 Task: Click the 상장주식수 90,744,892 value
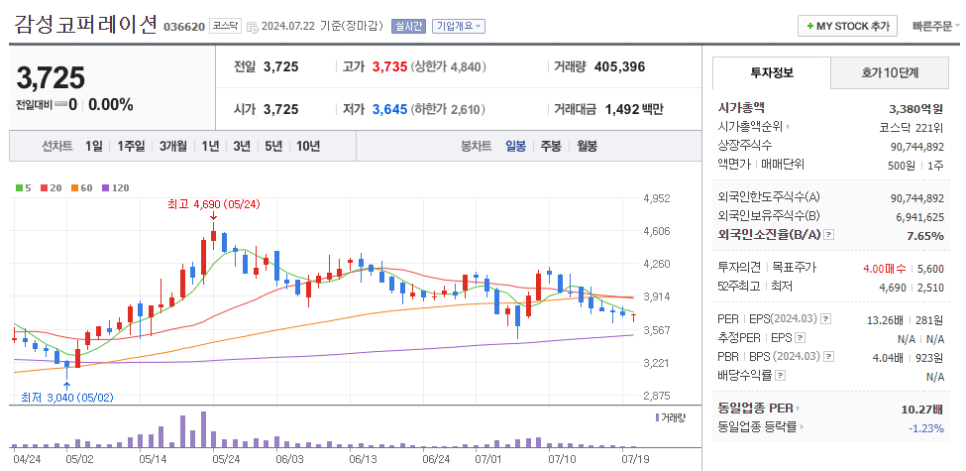917,147
